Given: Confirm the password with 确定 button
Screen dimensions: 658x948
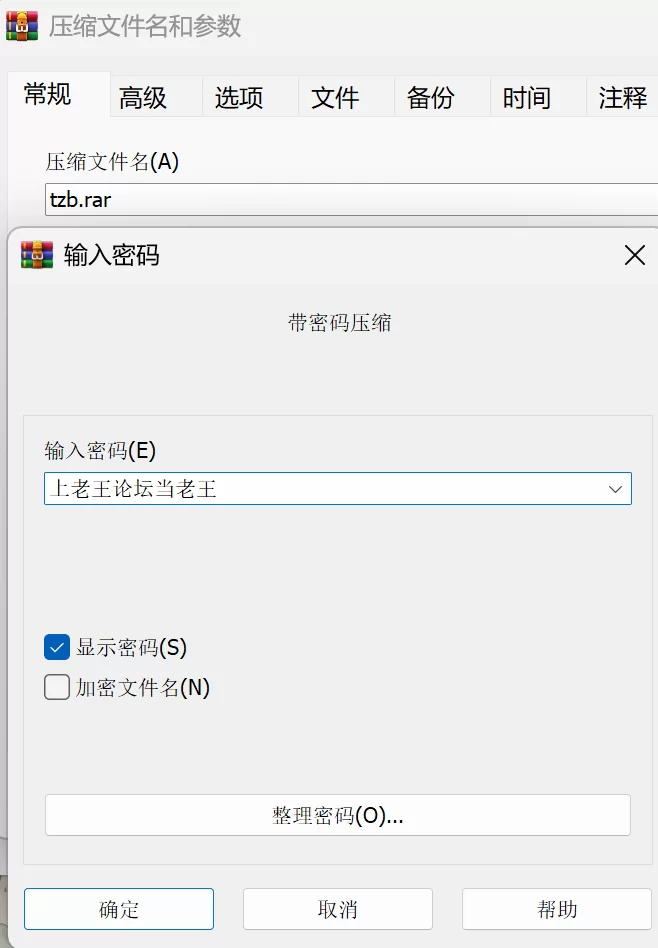Looking at the screenshot, I should (x=119, y=909).
